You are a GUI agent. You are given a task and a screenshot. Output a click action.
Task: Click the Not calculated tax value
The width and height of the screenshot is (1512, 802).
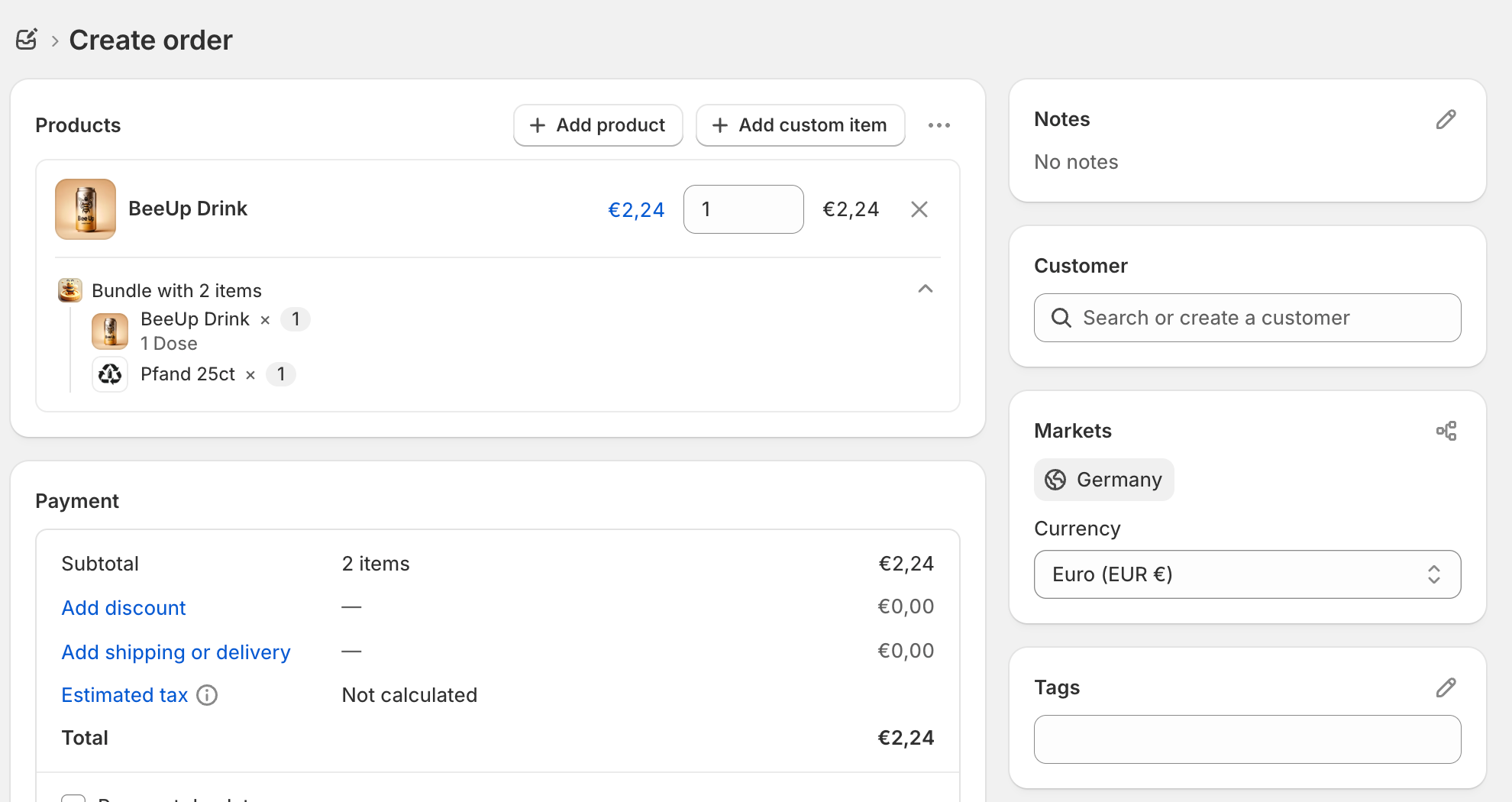[409, 695]
